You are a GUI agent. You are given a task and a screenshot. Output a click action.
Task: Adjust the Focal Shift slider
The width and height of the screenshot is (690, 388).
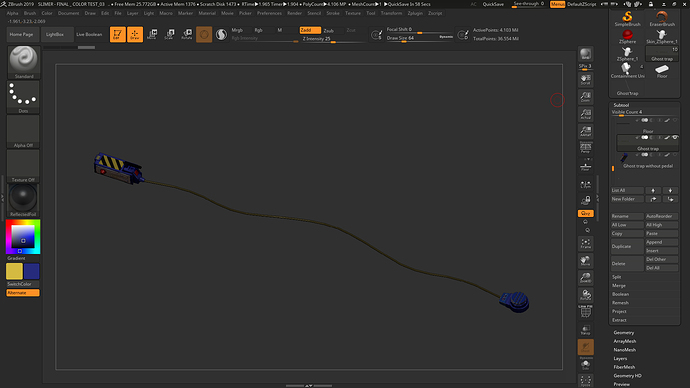pyautogui.click(x=419, y=29)
